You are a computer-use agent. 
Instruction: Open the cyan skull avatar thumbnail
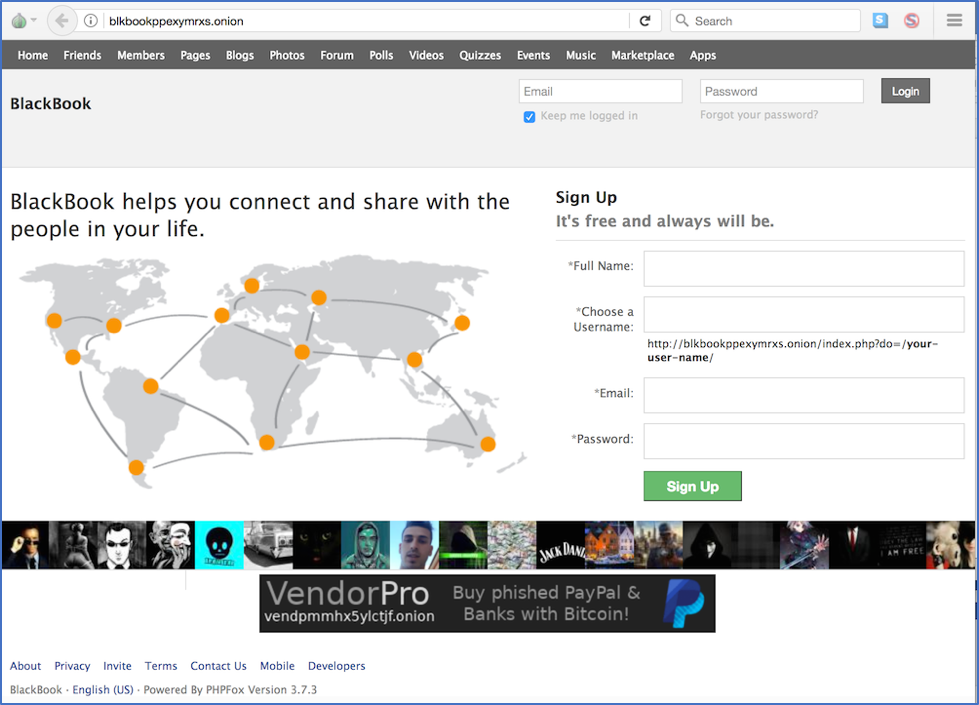point(219,545)
